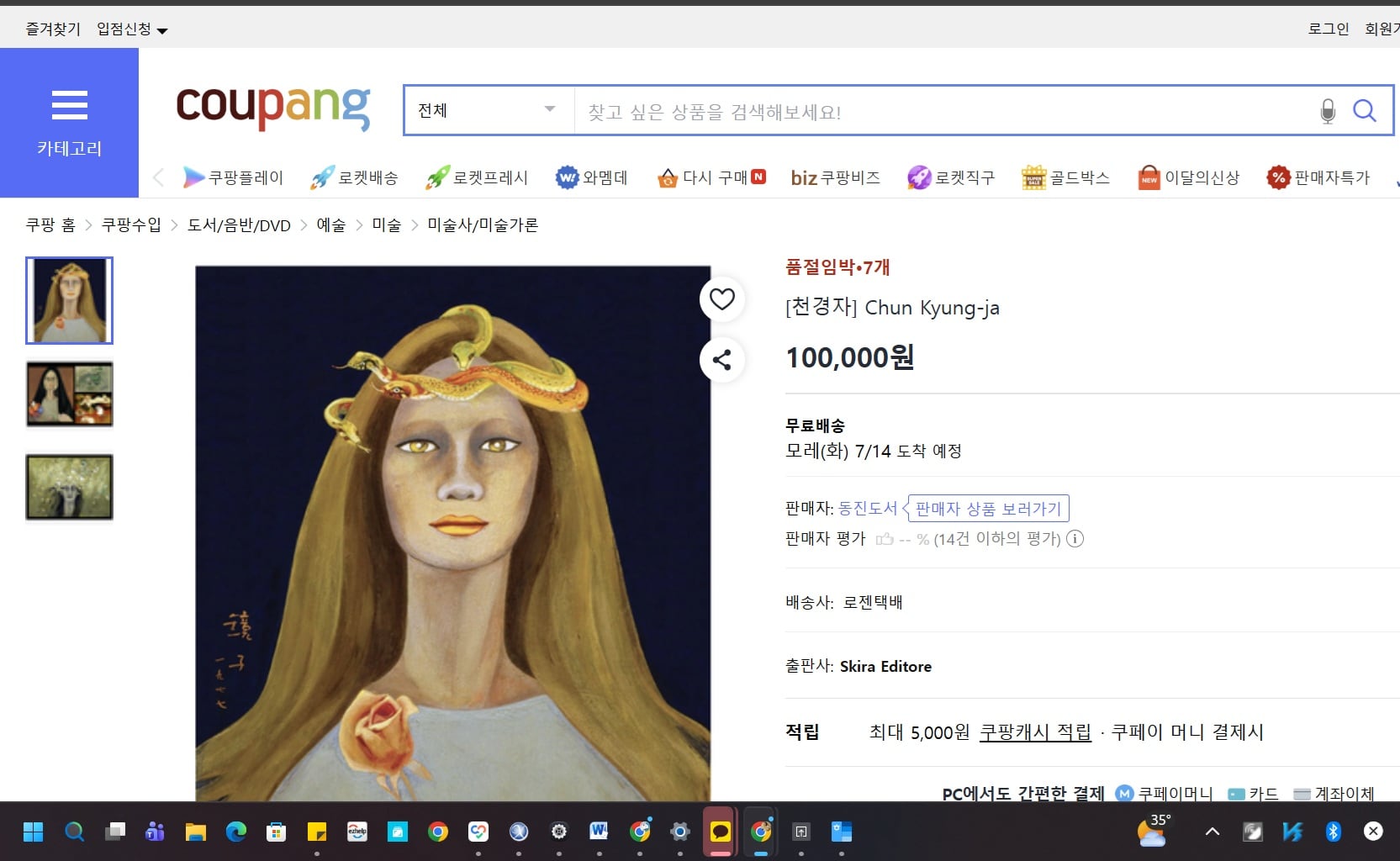
Task: Open 판매자특가 menu item
Action: [x=1318, y=177]
